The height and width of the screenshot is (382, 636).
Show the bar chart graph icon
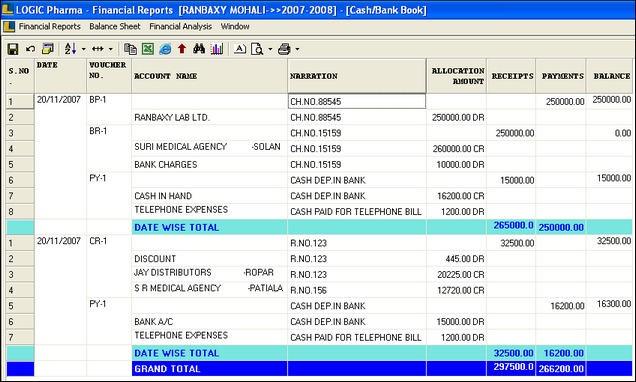(217, 49)
